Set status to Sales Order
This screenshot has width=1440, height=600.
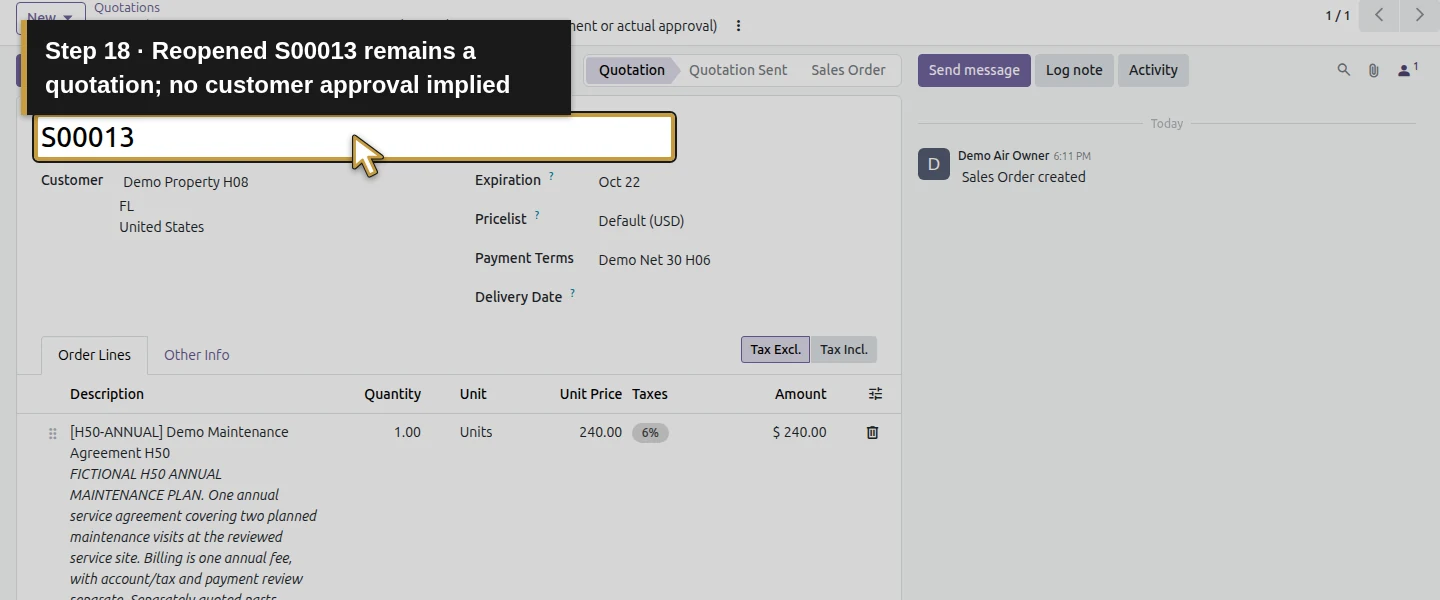point(848,70)
